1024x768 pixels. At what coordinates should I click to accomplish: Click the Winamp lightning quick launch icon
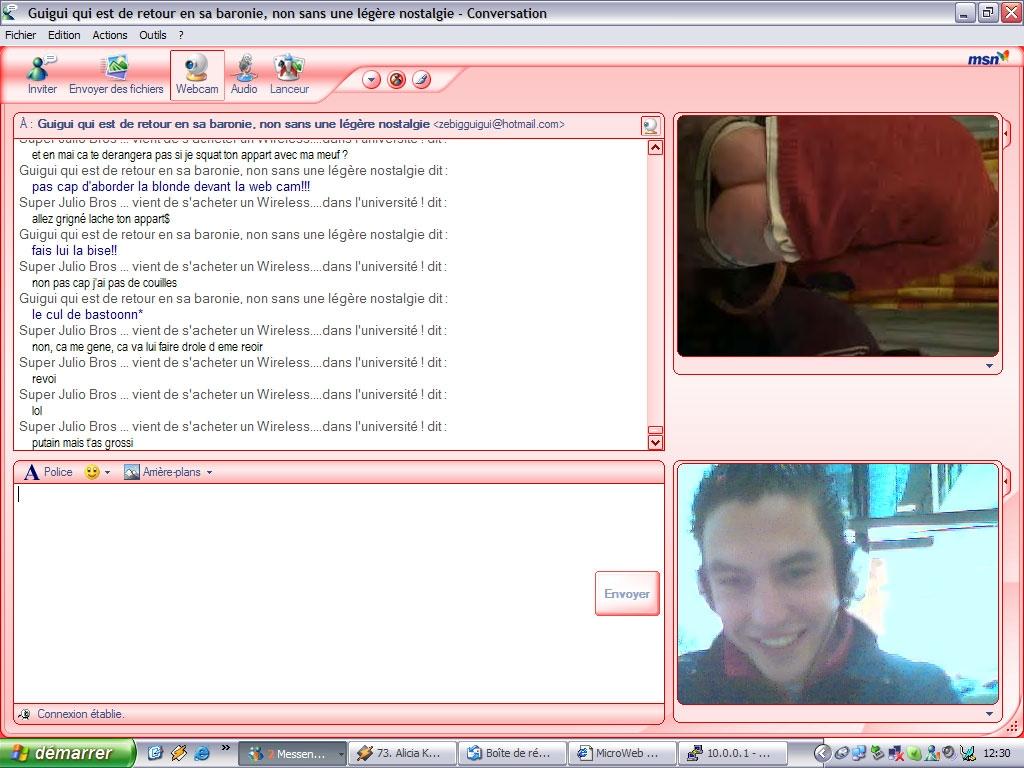pos(178,753)
